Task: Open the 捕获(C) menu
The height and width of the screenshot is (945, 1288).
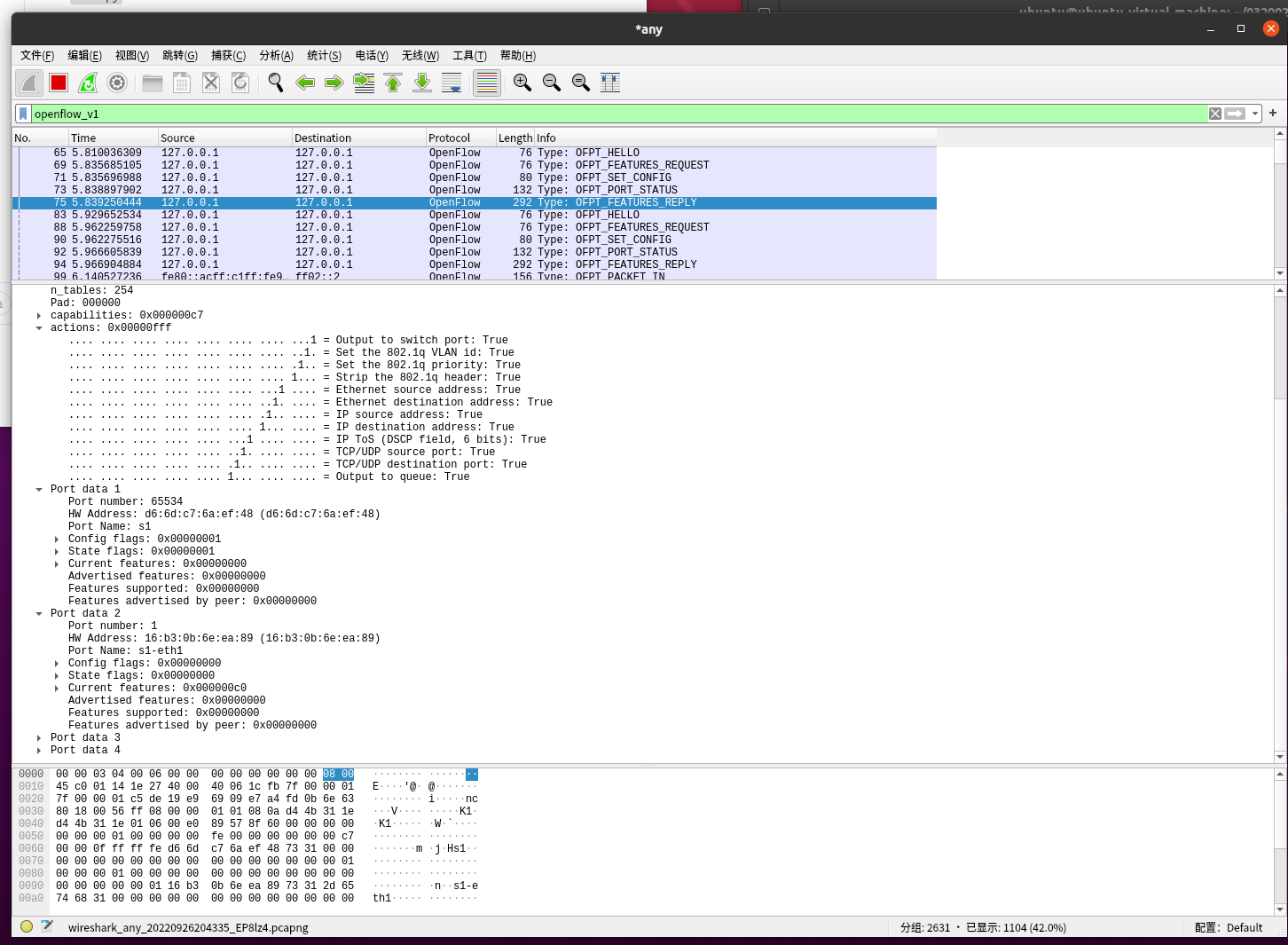Action: [228, 55]
